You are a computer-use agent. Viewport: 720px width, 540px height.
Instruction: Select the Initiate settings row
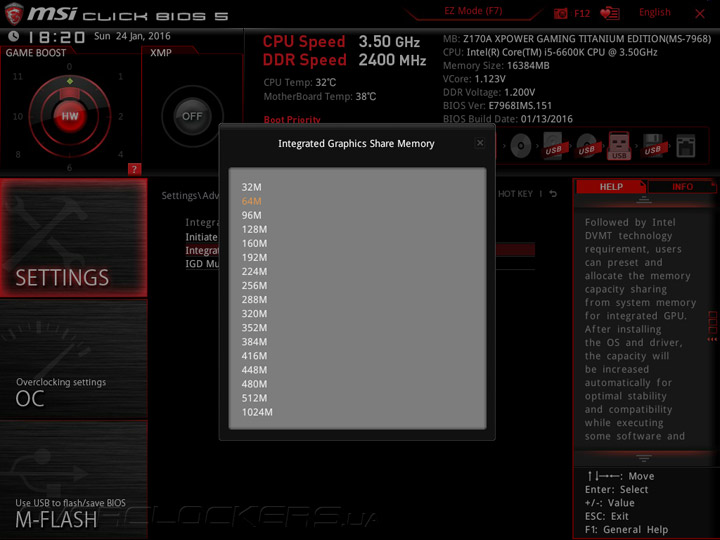[x=201, y=237]
